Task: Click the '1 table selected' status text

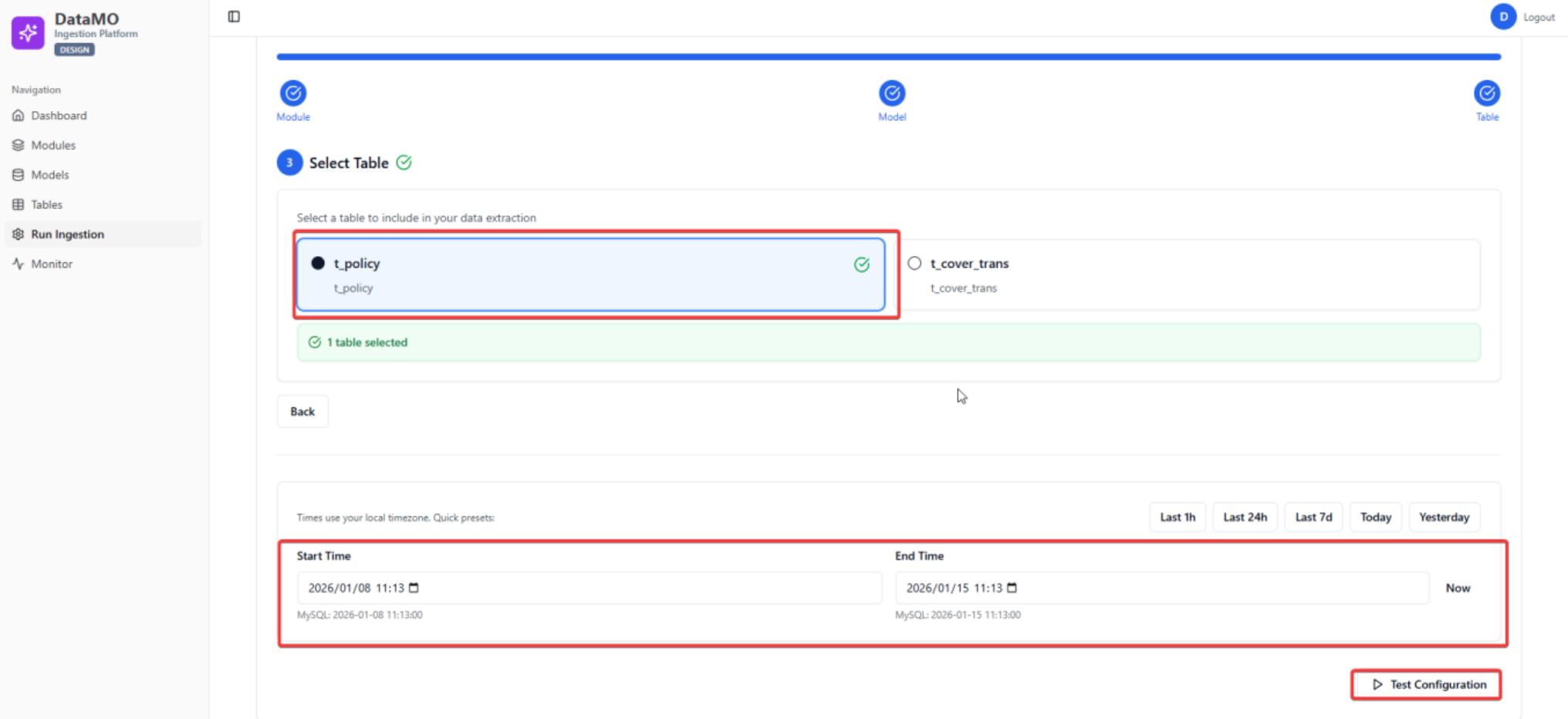Action: point(367,343)
